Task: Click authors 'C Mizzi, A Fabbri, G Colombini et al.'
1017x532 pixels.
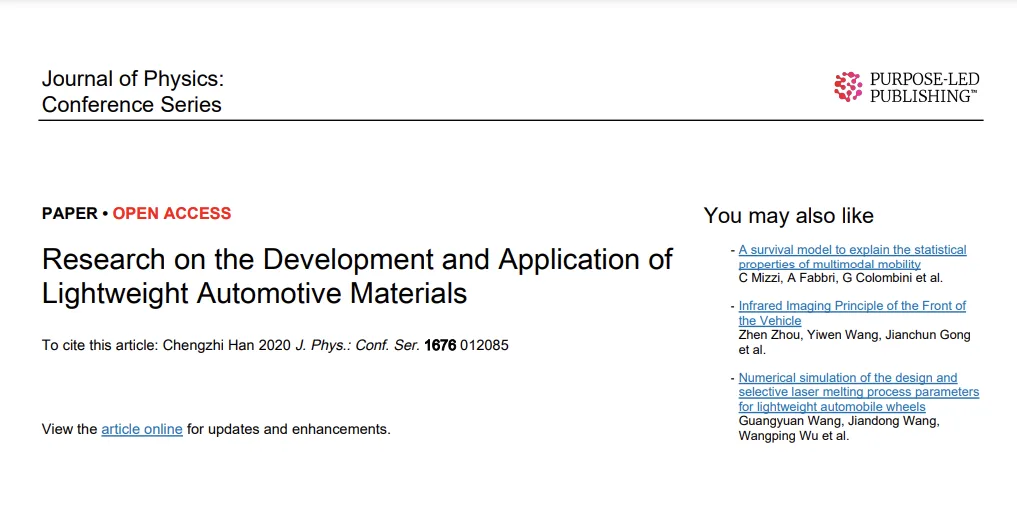Action: tap(841, 278)
